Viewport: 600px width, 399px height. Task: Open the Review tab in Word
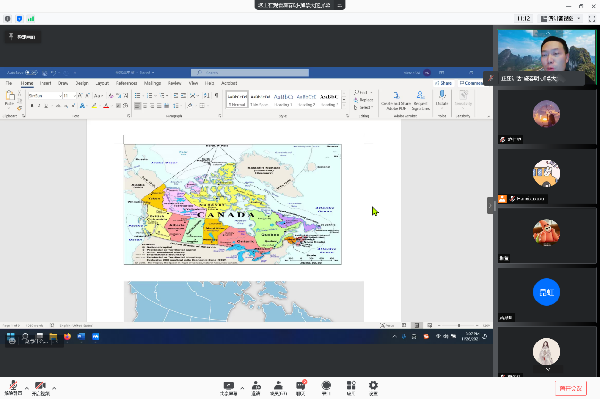pyautogui.click(x=174, y=83)
